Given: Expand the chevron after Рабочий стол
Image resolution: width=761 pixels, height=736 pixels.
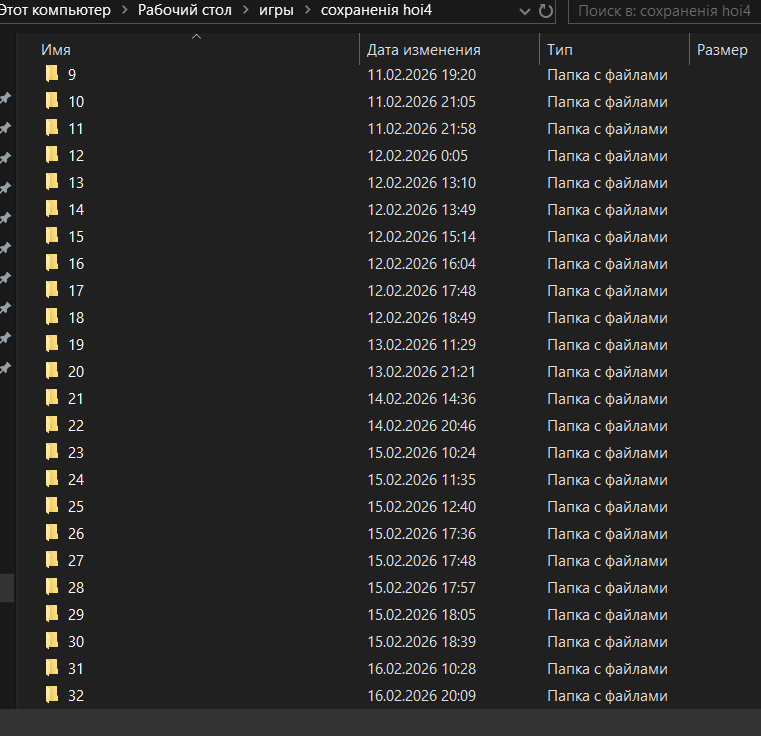Looking at the screenshot, I should [245, 11].
